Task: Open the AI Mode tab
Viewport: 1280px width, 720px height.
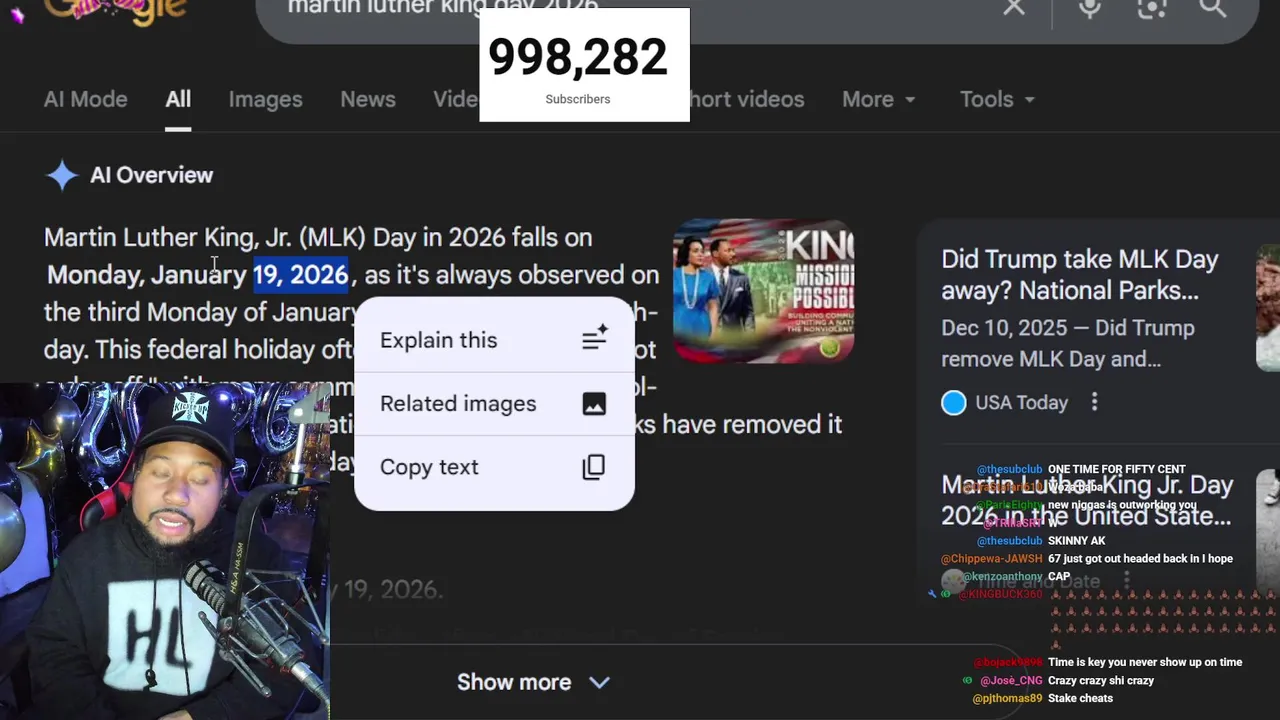Action: point(85,99)
